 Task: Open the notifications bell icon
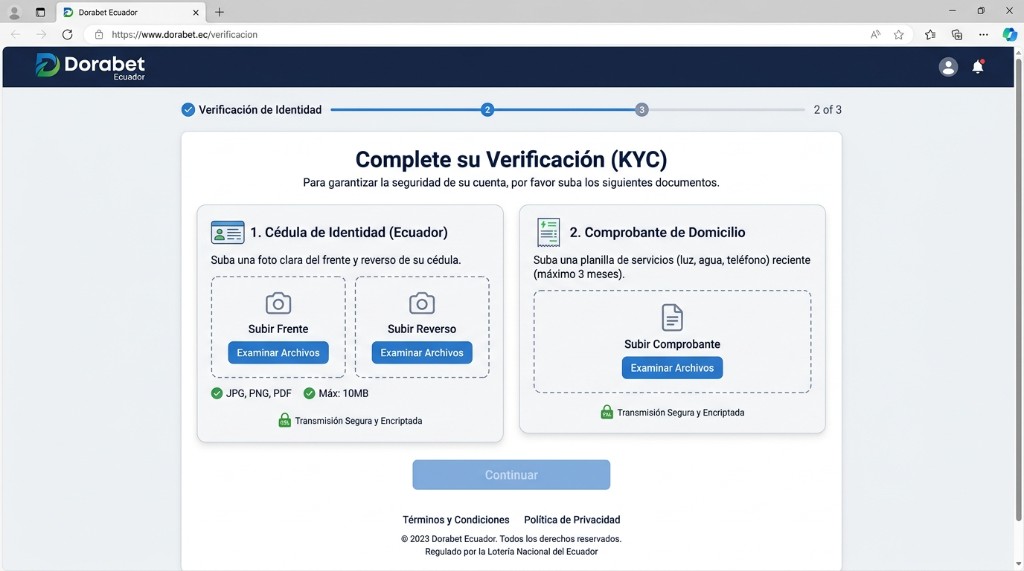pyautogui.click(x=978, y=67)
